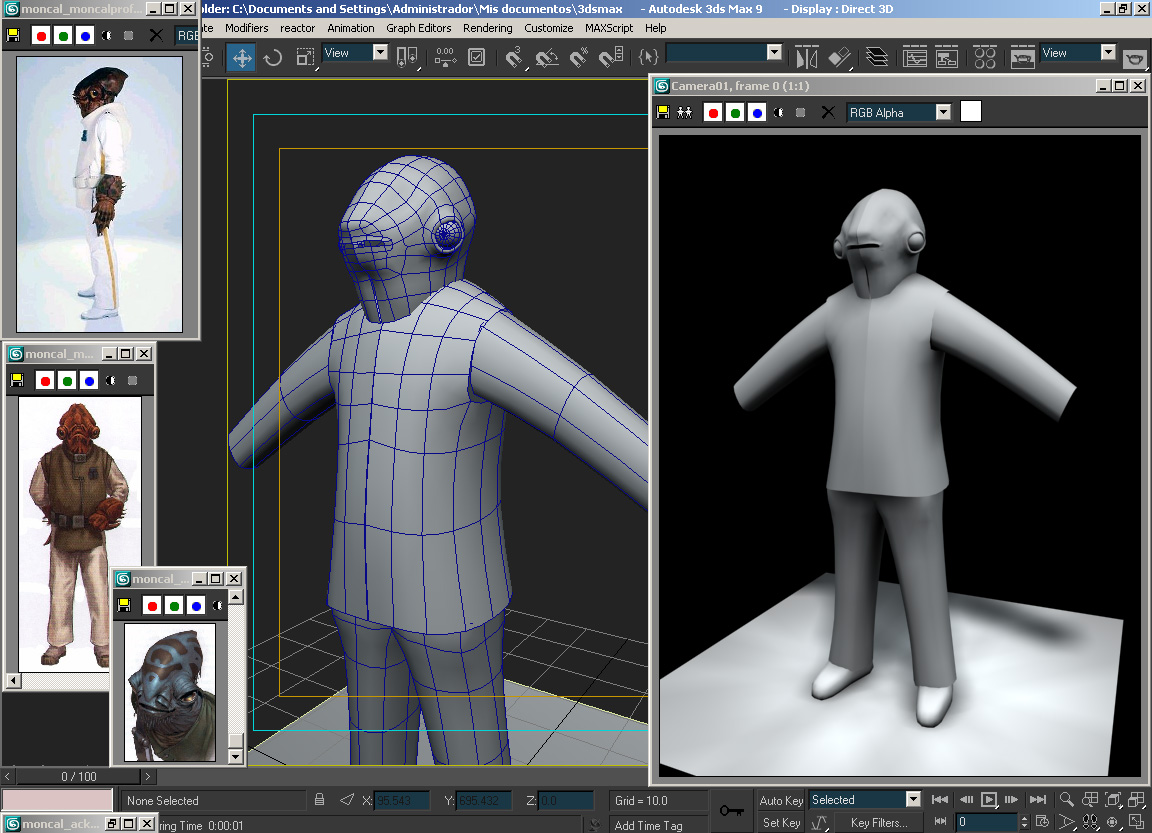The image size is (1152, 833).
Task: Toggle blue channel in Camera01 window
Action: [757, 112]
